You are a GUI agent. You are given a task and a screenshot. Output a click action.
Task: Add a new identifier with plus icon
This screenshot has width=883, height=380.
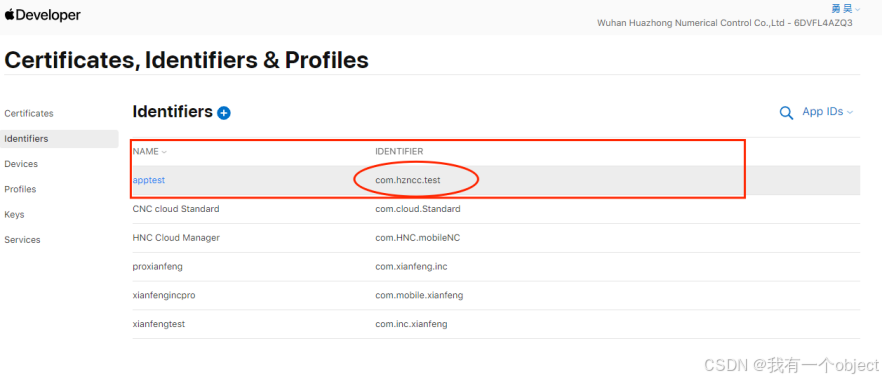point(224,113)
